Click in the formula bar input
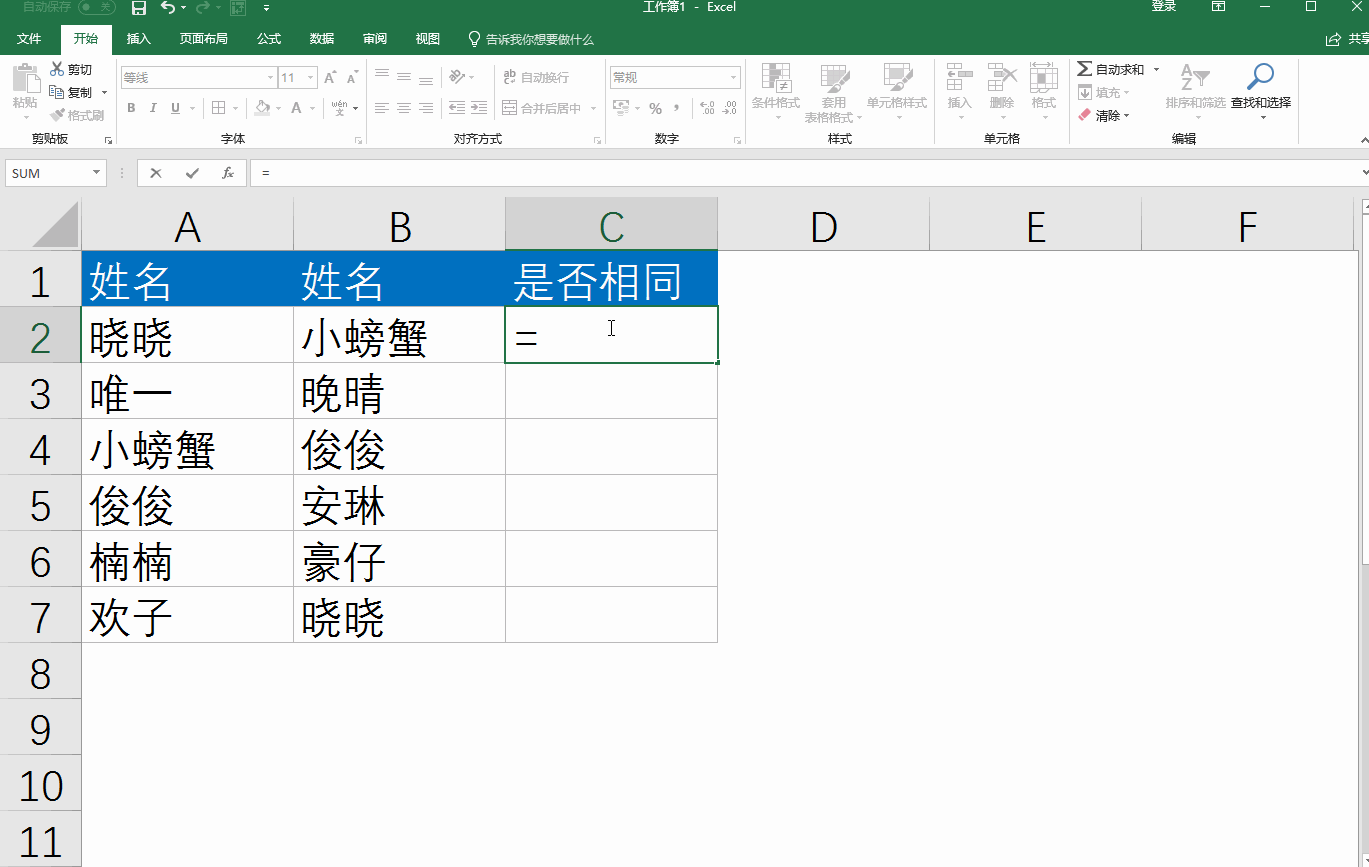The height and width of the screenshot is (867, 1369). [806, 173]
